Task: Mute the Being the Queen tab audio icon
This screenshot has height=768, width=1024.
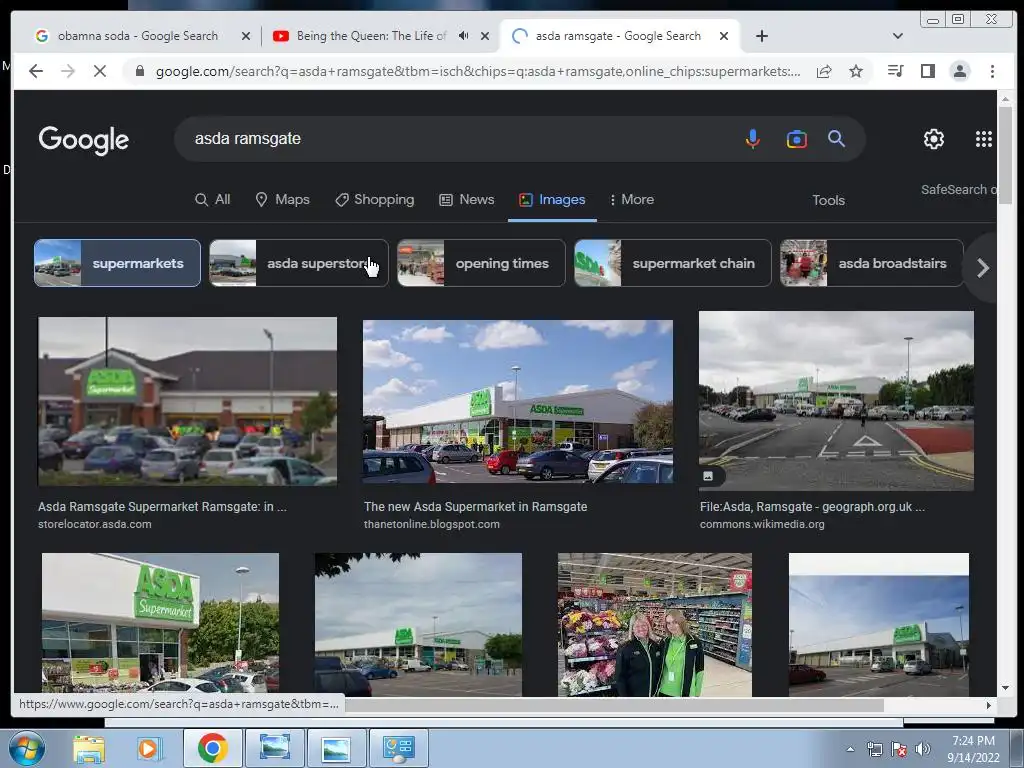Action: tap(463, 36)
